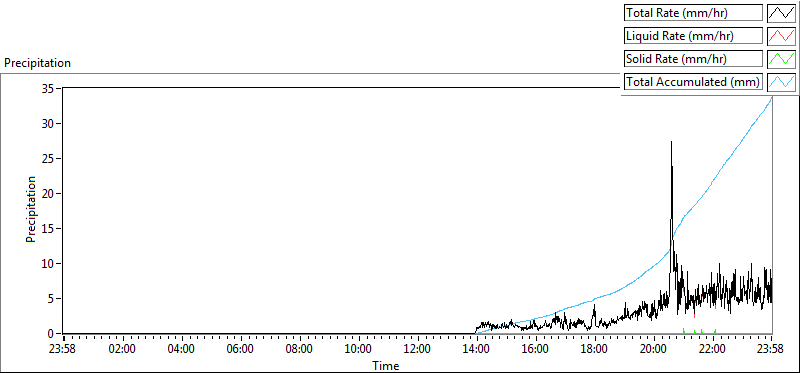Viewport: 800px width, 373px height.
Task: Click the vertical Precipitation y-axis title
Action: tap(31, 209)
